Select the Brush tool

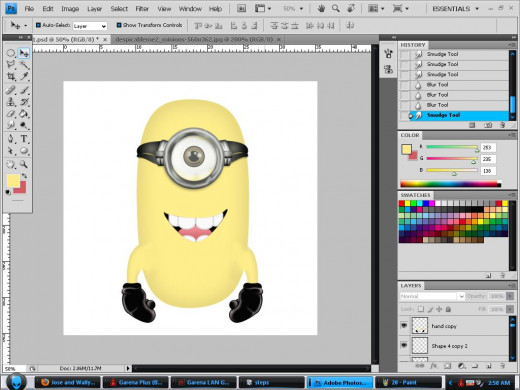click(24, 90)
